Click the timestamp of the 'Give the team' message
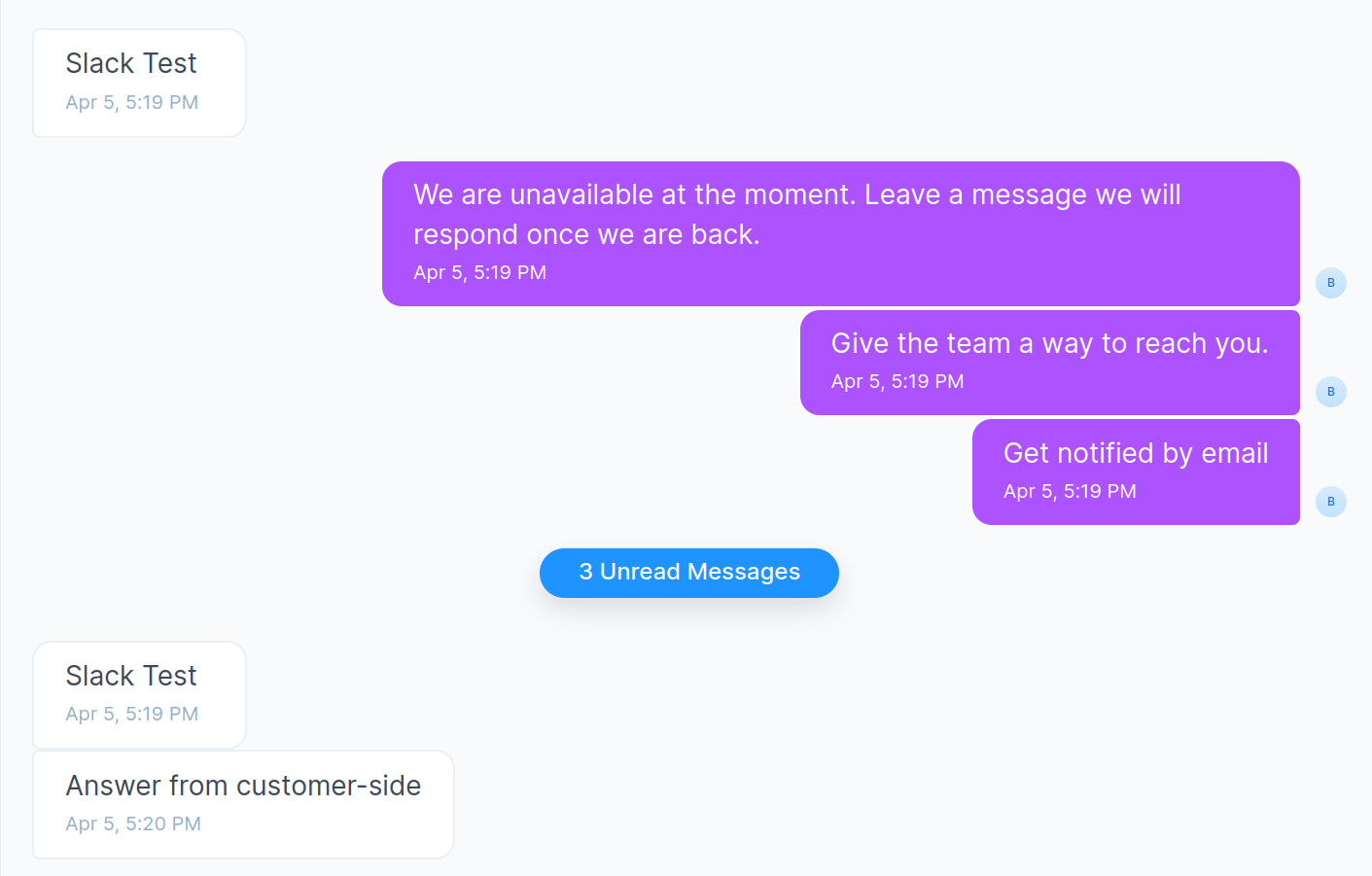 897,381
